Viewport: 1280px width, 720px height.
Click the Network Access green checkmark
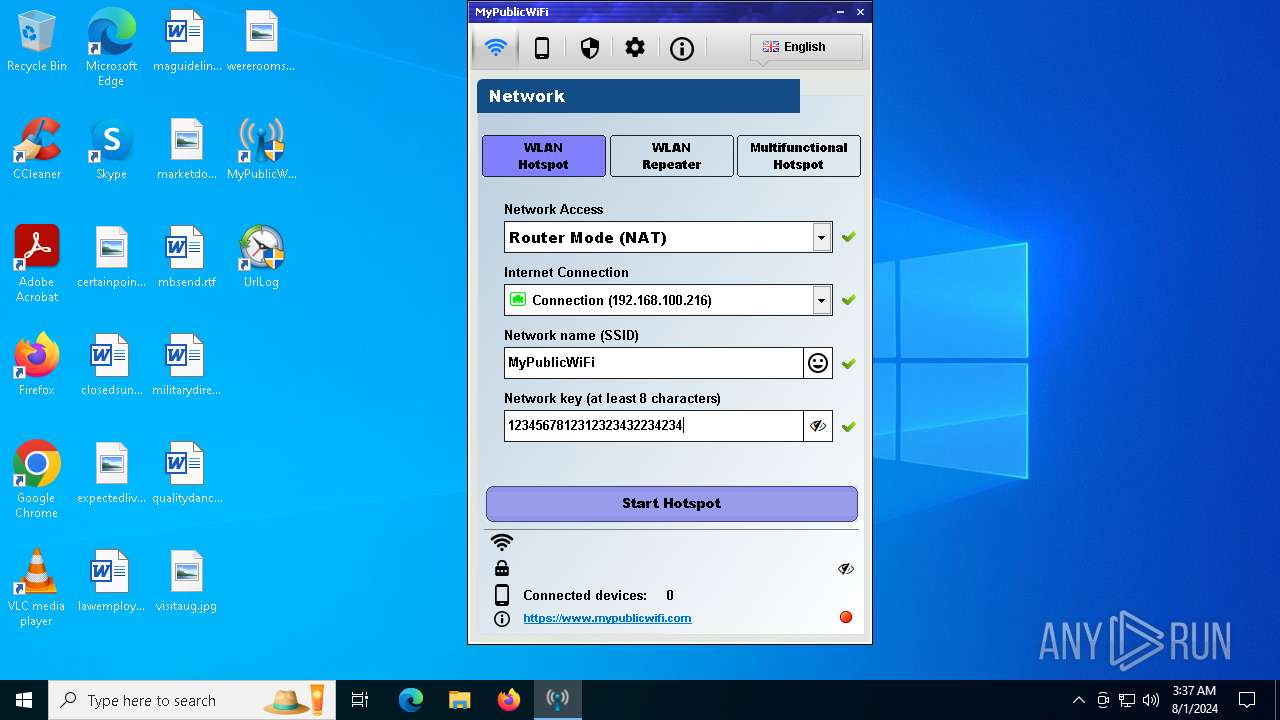coord(849,237)
